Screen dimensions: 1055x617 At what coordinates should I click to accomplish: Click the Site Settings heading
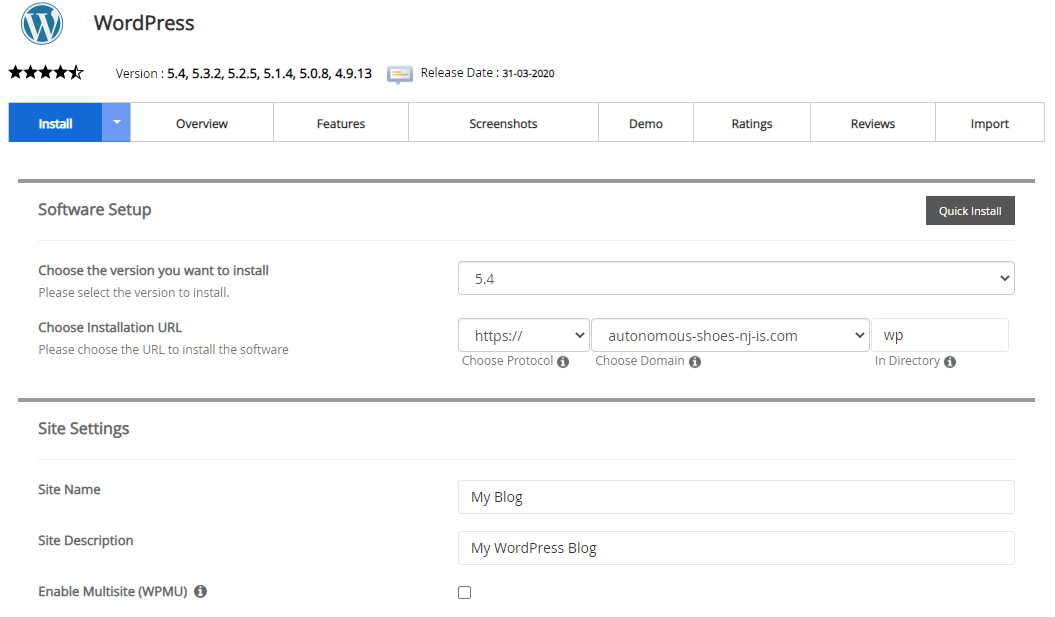point(83,429)
